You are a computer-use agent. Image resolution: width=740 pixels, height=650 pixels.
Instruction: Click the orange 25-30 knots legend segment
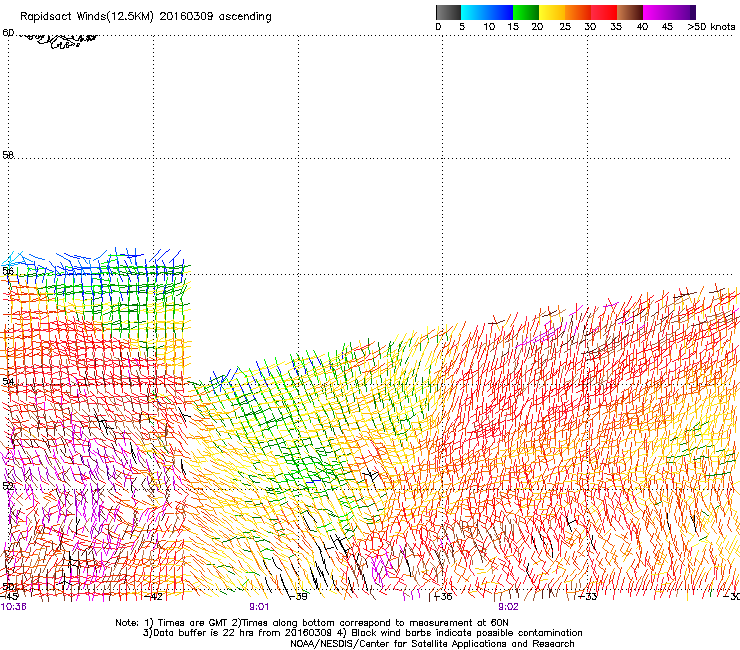point(578,12)
